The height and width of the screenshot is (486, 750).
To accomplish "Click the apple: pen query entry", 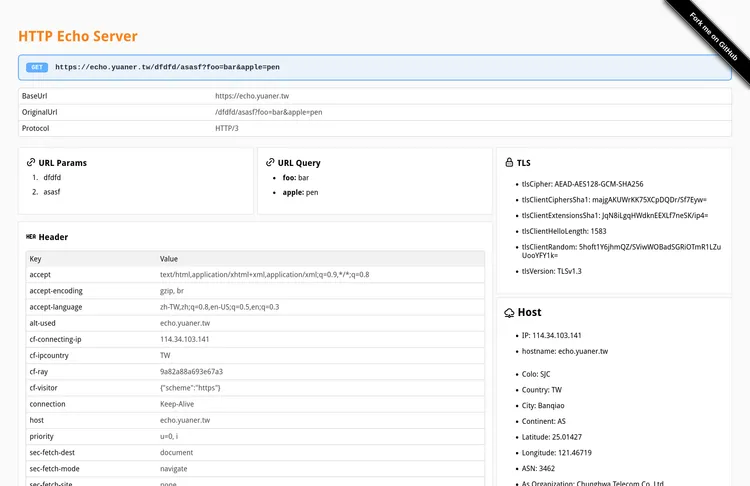I will click(300, 192).
